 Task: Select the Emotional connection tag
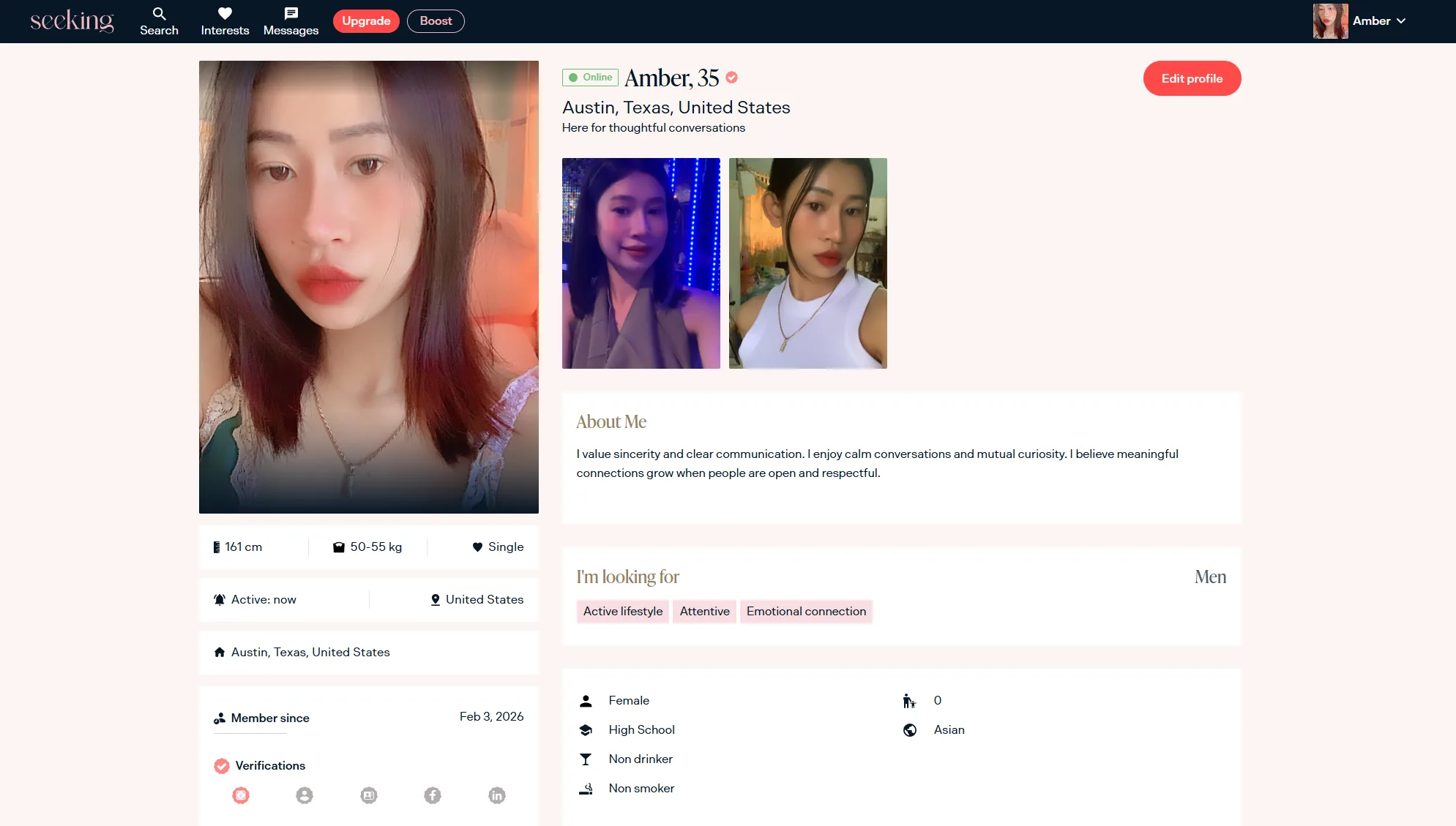(x=806, y=612)
